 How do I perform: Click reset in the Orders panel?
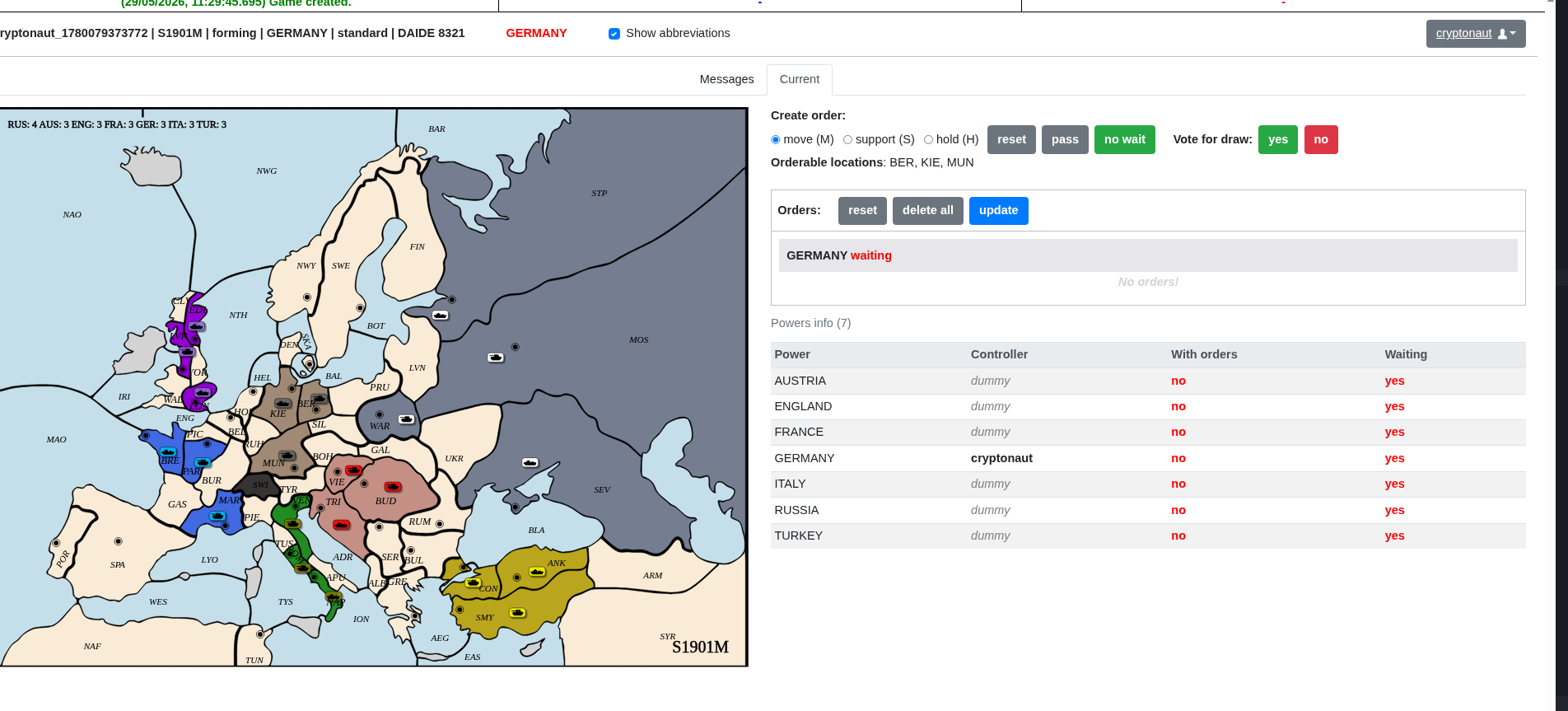tap(862, 210)
